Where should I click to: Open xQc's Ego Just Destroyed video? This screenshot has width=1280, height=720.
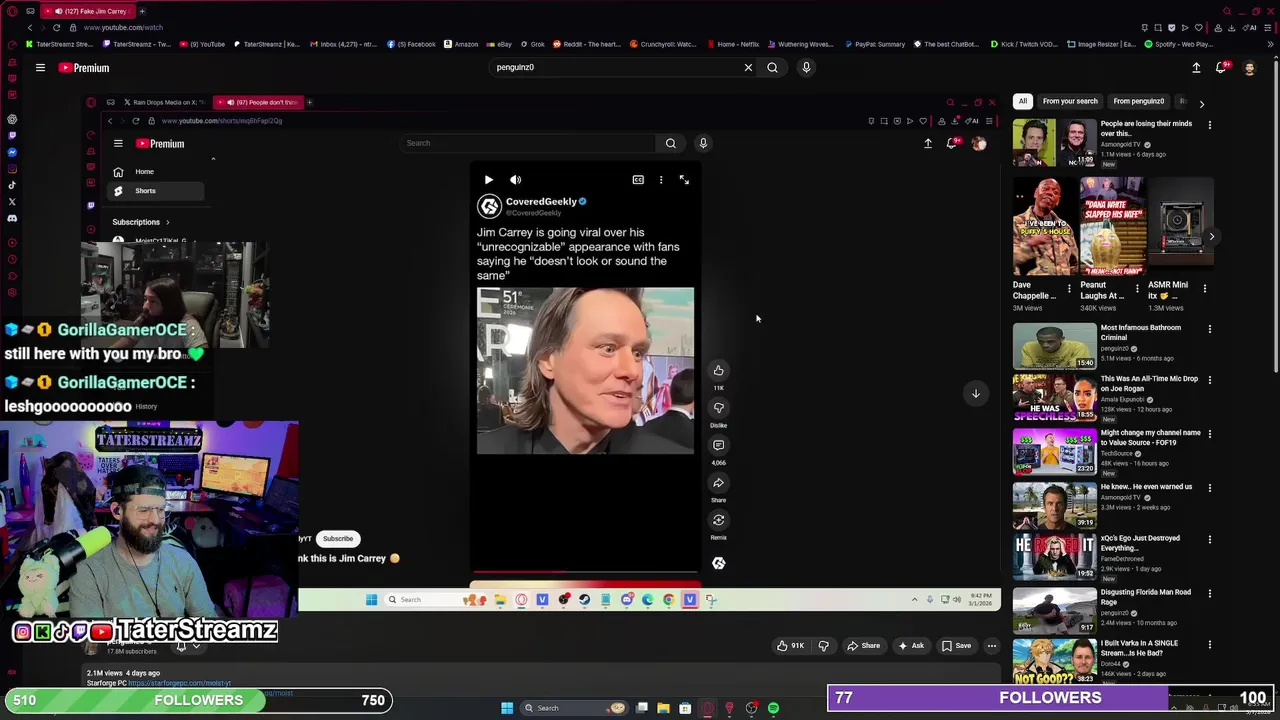tap(1054, 555)
